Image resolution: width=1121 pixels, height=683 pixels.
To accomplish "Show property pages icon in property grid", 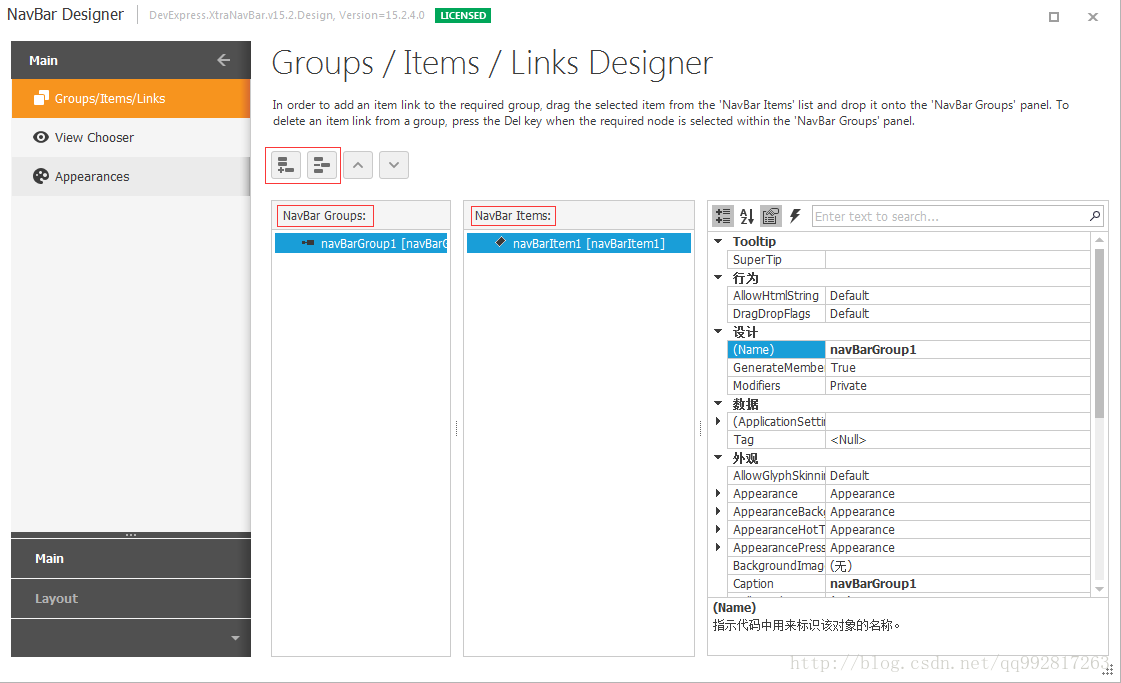I will pyautogui.click(x=771, y=216).
